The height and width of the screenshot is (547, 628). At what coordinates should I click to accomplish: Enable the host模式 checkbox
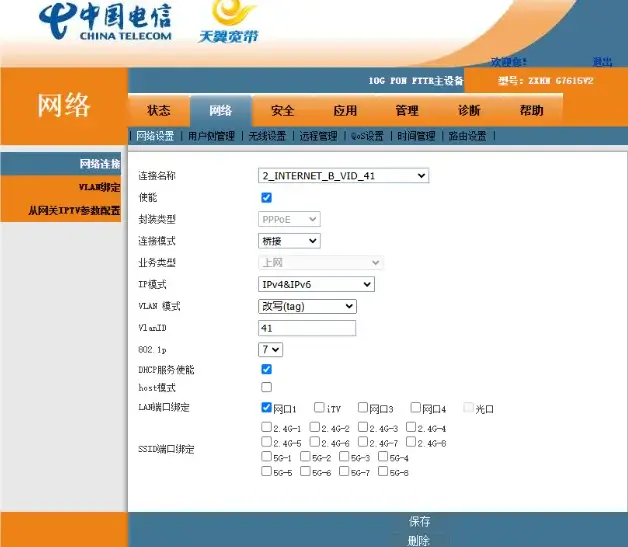click(x=266, y=387)
